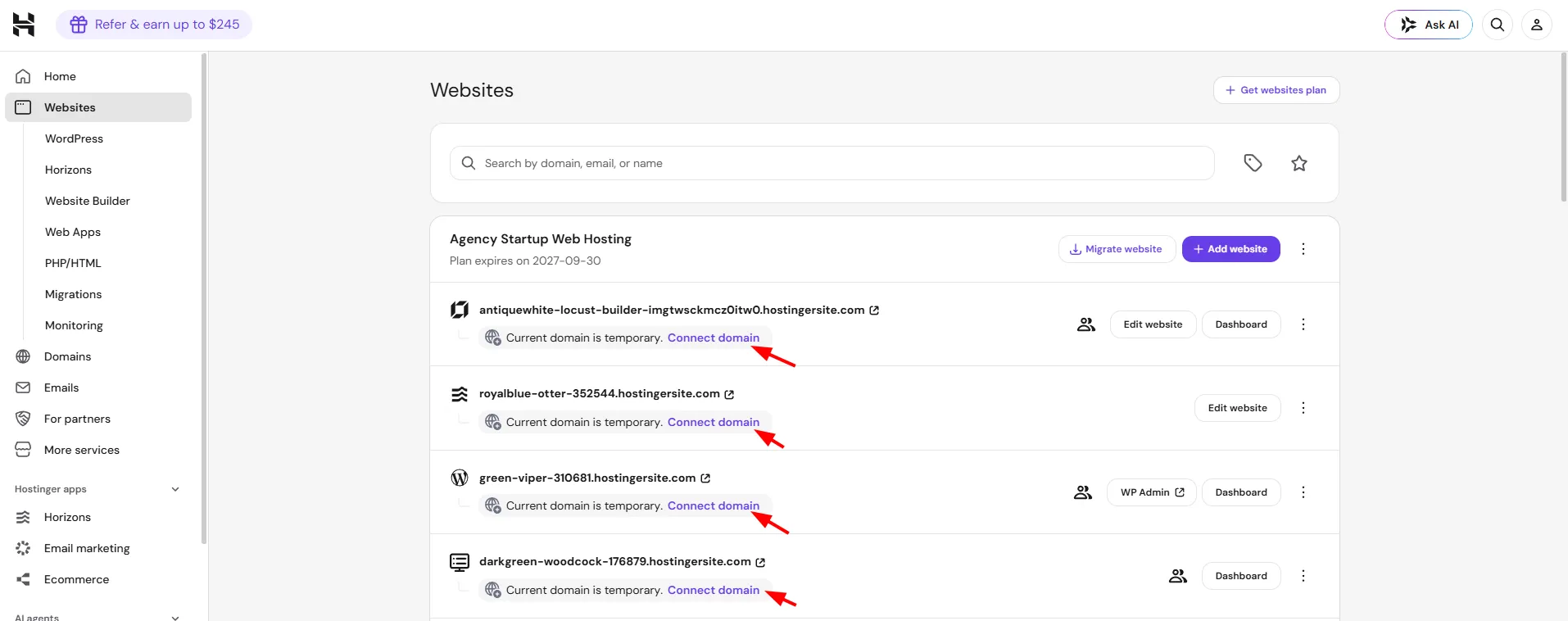Click the tag filter icon
This screenshot has width=1568, height=621.
coord(1253,163)
